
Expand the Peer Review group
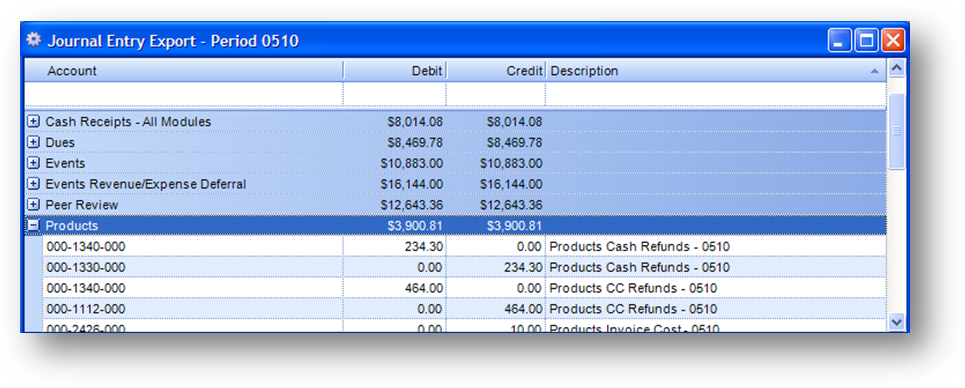(34, 204)
